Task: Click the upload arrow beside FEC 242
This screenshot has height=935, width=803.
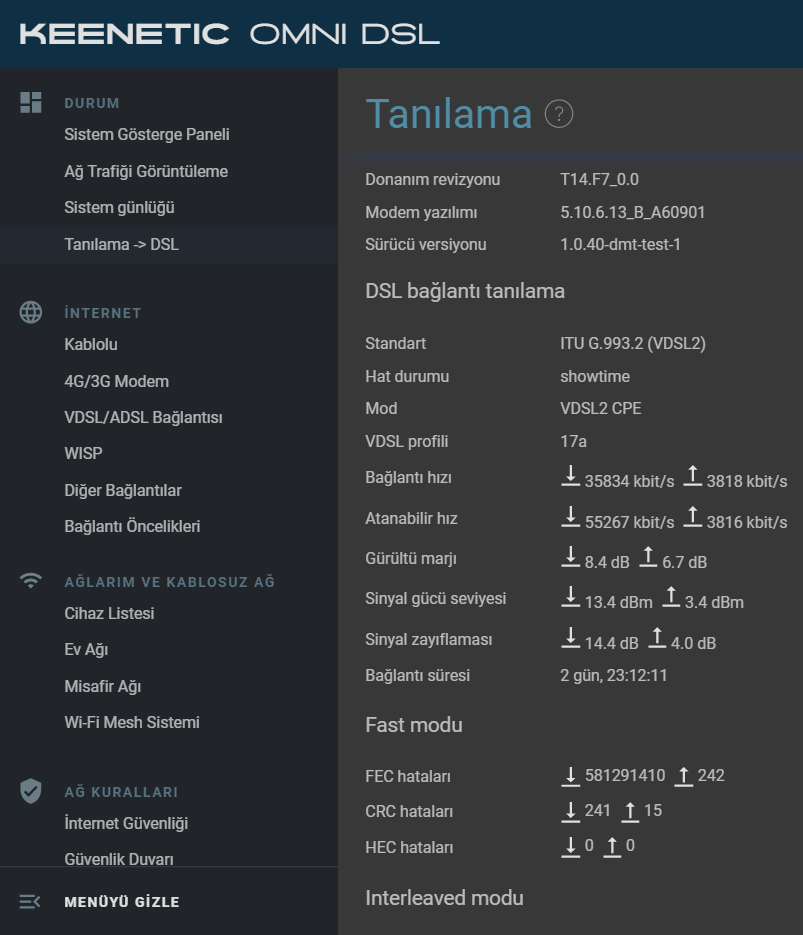Action: click(684, 776)
